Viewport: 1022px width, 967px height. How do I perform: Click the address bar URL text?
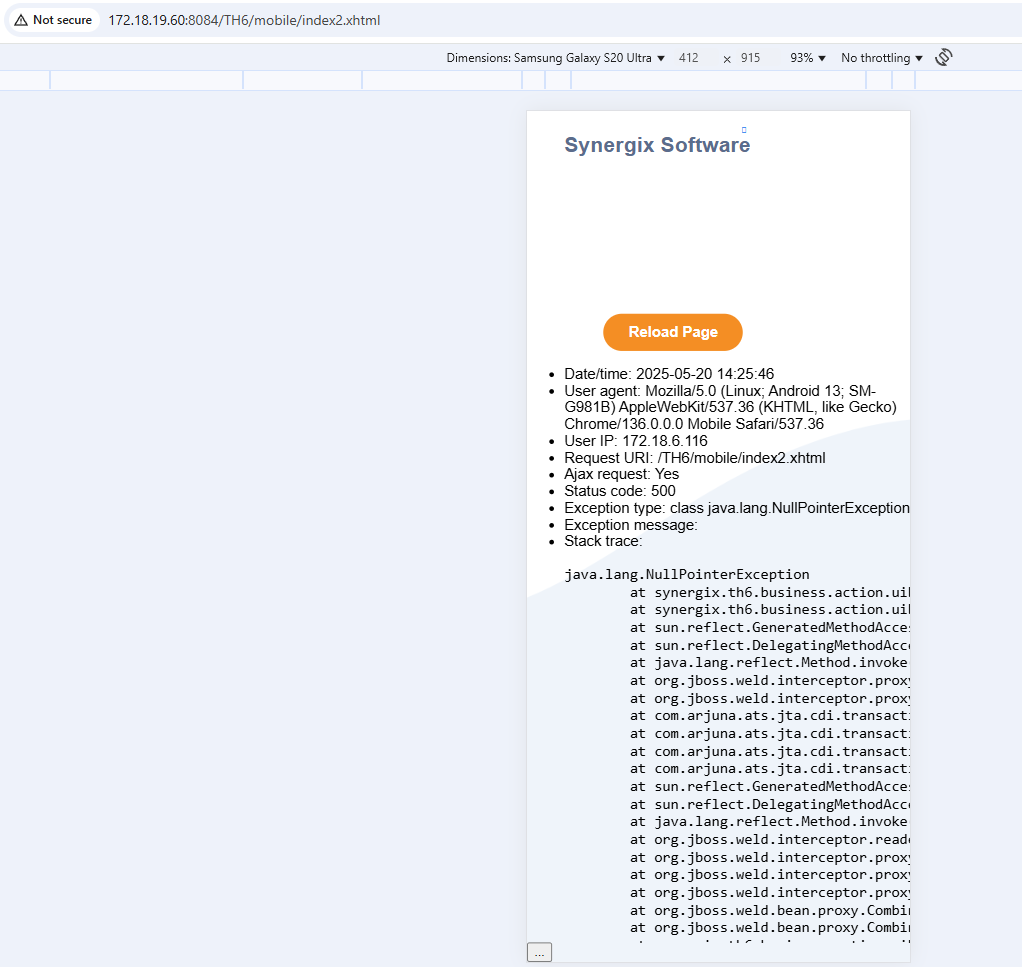[x=244, y=20]
